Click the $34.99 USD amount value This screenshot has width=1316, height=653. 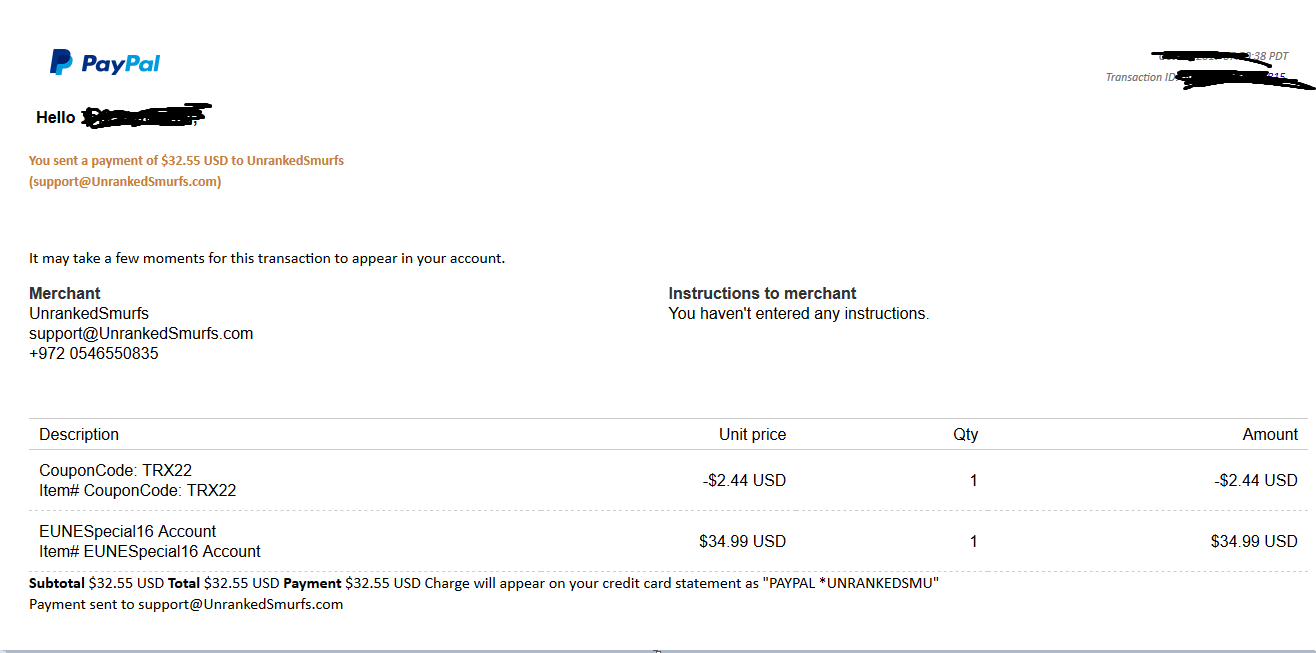coord(1254,542)
